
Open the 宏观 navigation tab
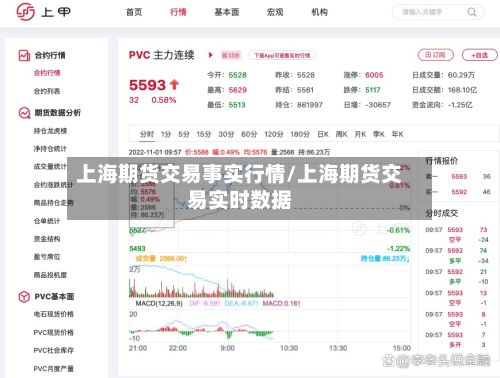275,12
